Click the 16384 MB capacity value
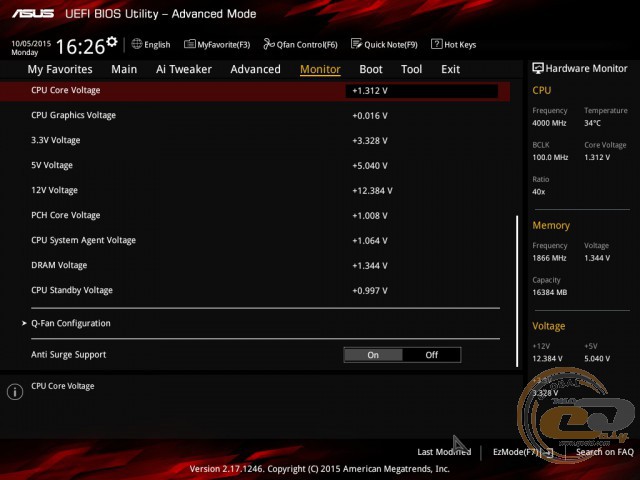 (x=549, y=292)
